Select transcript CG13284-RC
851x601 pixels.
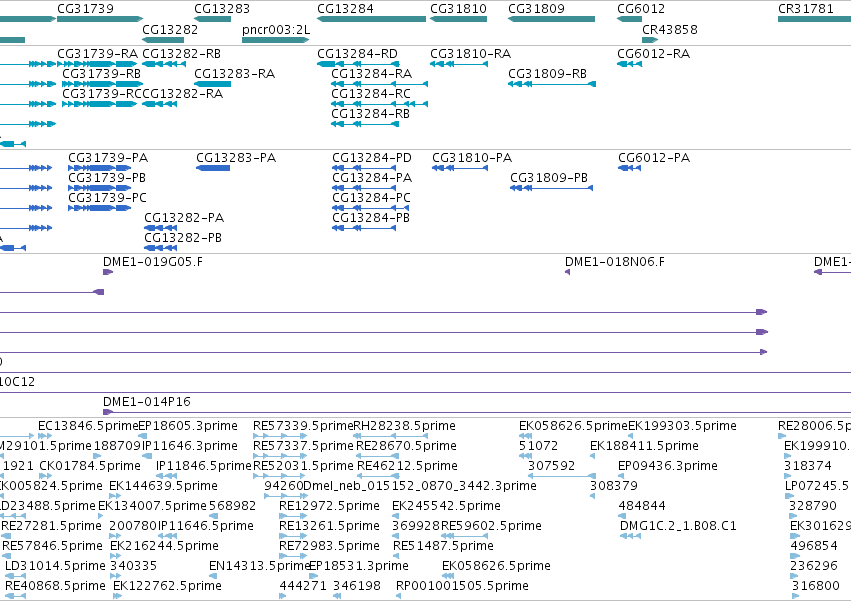[x=371, y=94]
